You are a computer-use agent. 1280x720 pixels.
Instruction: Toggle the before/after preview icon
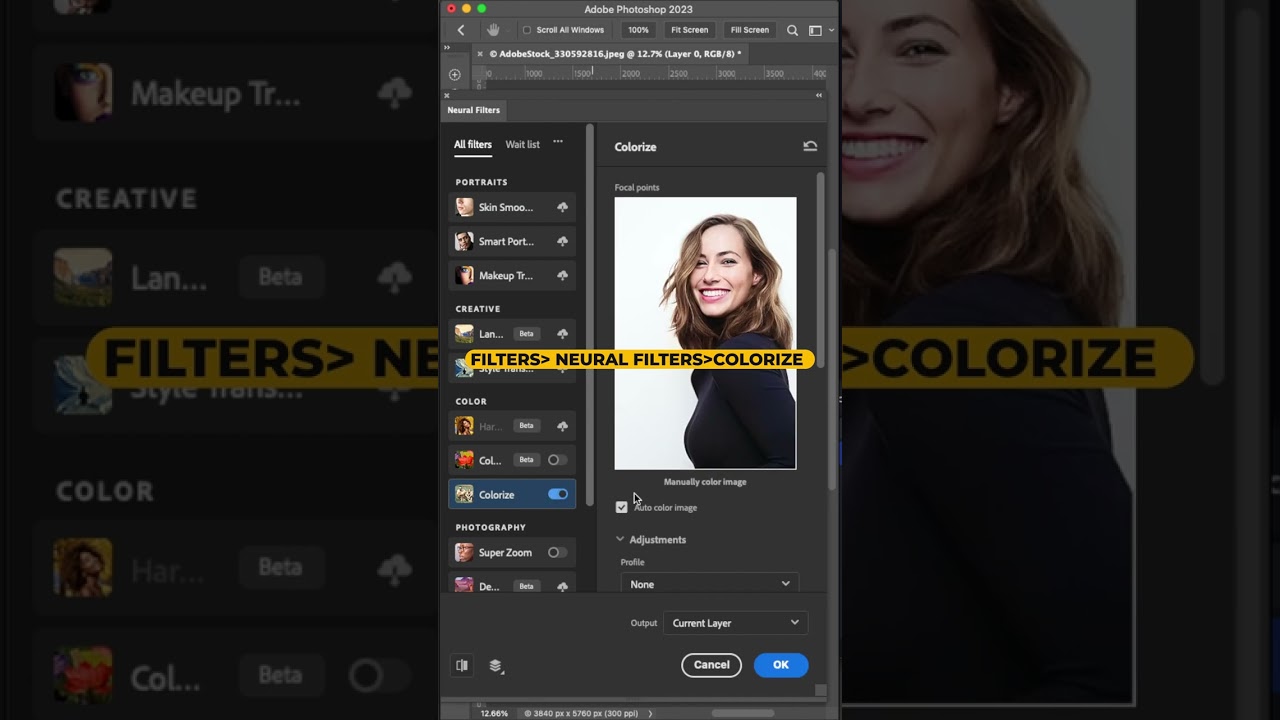click(x=462, y=665)
